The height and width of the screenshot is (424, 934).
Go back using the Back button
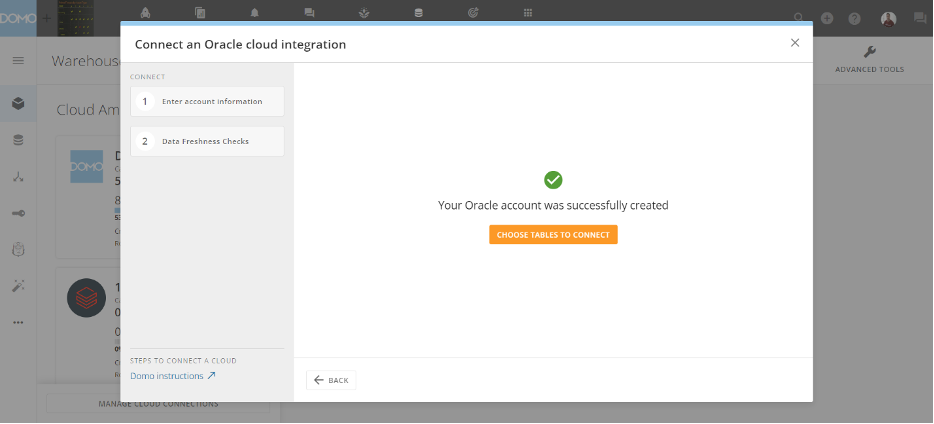point(331,380)
